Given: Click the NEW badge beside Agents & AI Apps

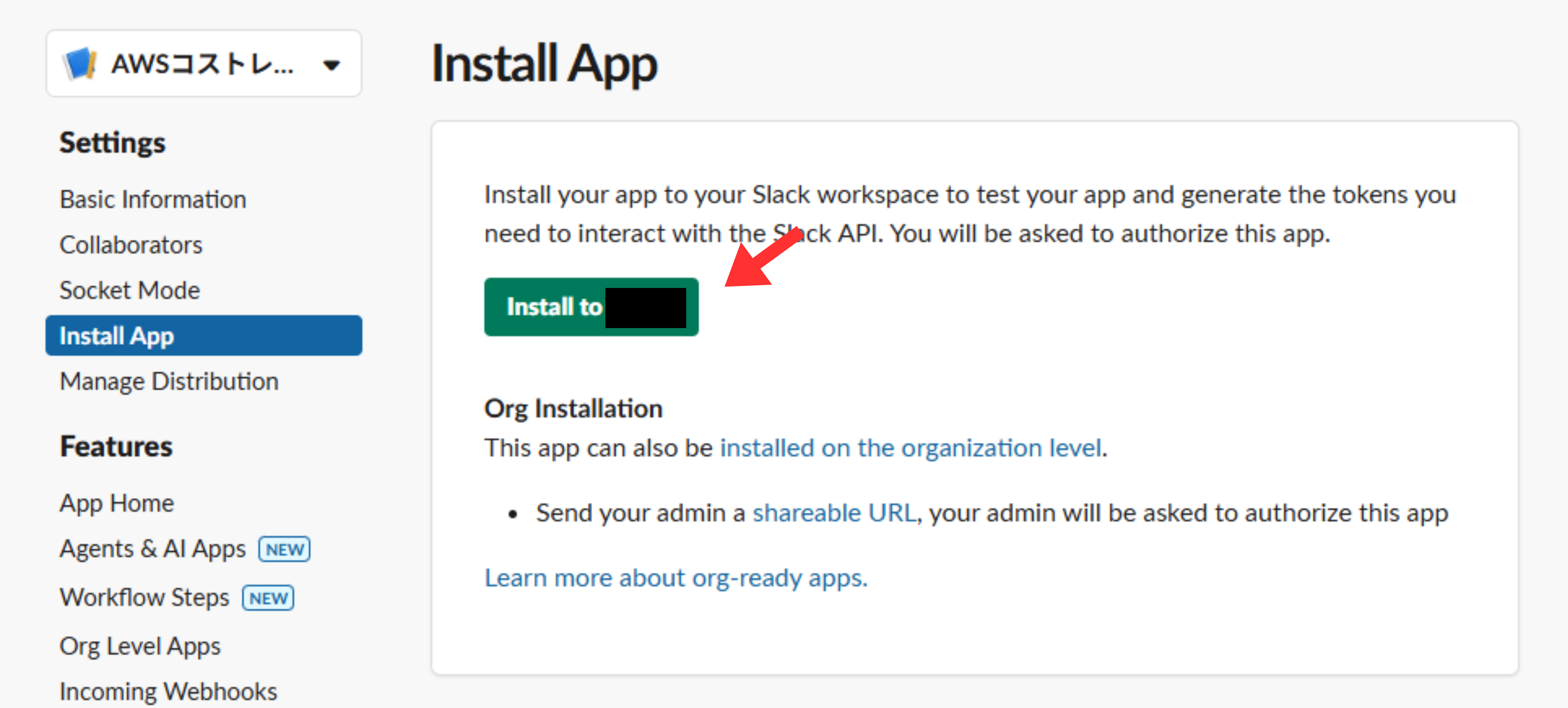Looking at the screenshot, I should pos(284,549).
